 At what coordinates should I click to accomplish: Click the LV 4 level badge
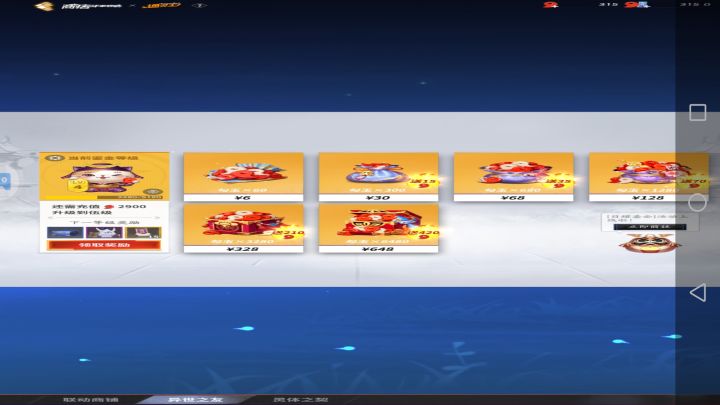(x=78, y=185)
